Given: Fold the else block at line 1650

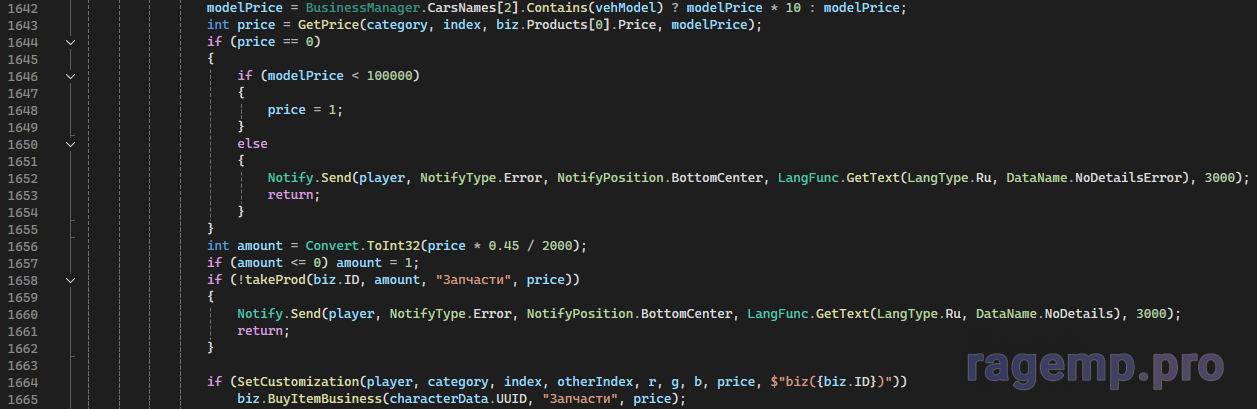Looking at the screenshot, I should (70, 144).
